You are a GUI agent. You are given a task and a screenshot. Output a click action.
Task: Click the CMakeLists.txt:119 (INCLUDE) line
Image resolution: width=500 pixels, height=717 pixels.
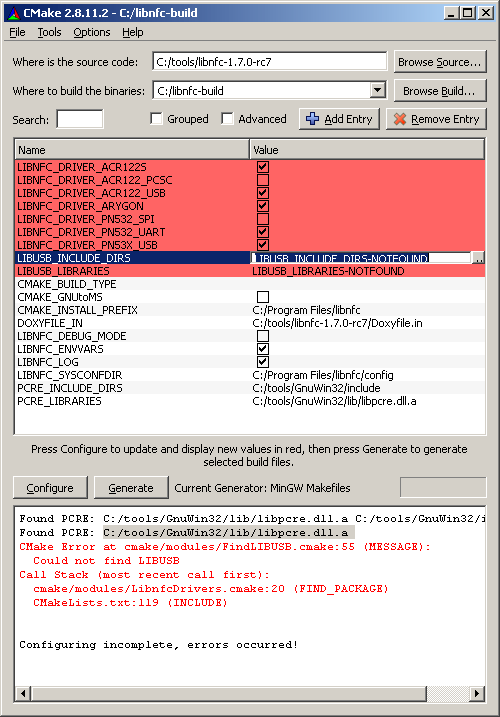coord(130,602)
